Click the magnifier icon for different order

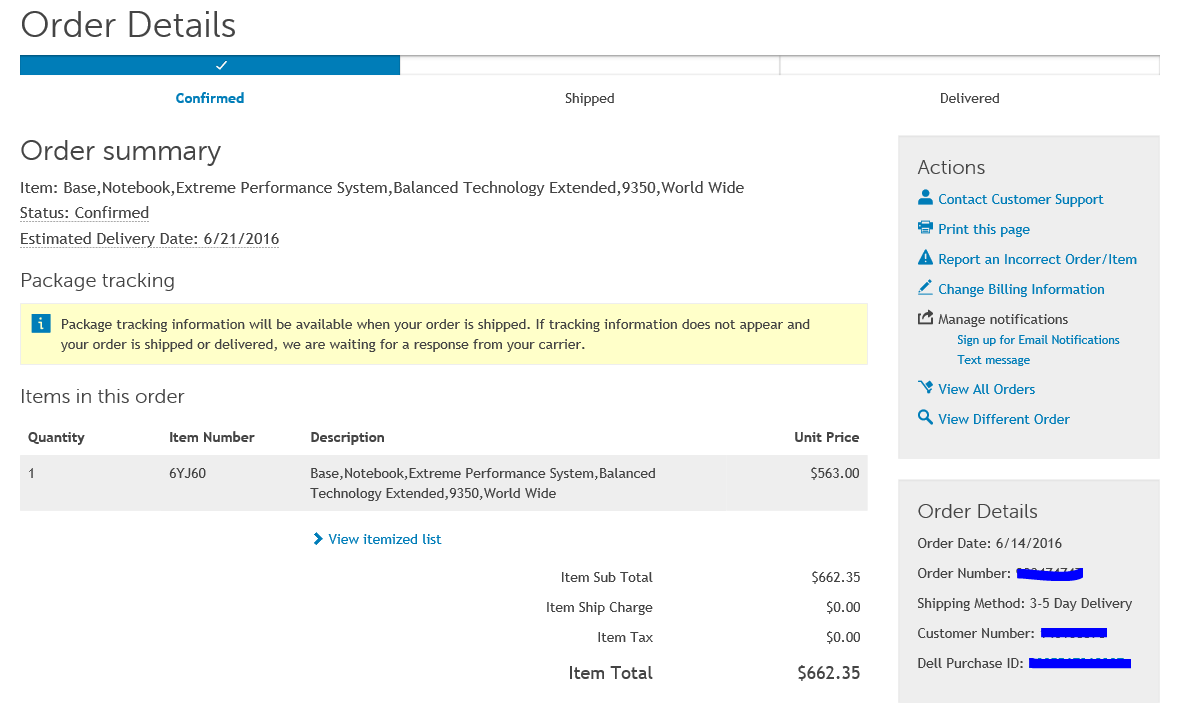pos(925,418)
